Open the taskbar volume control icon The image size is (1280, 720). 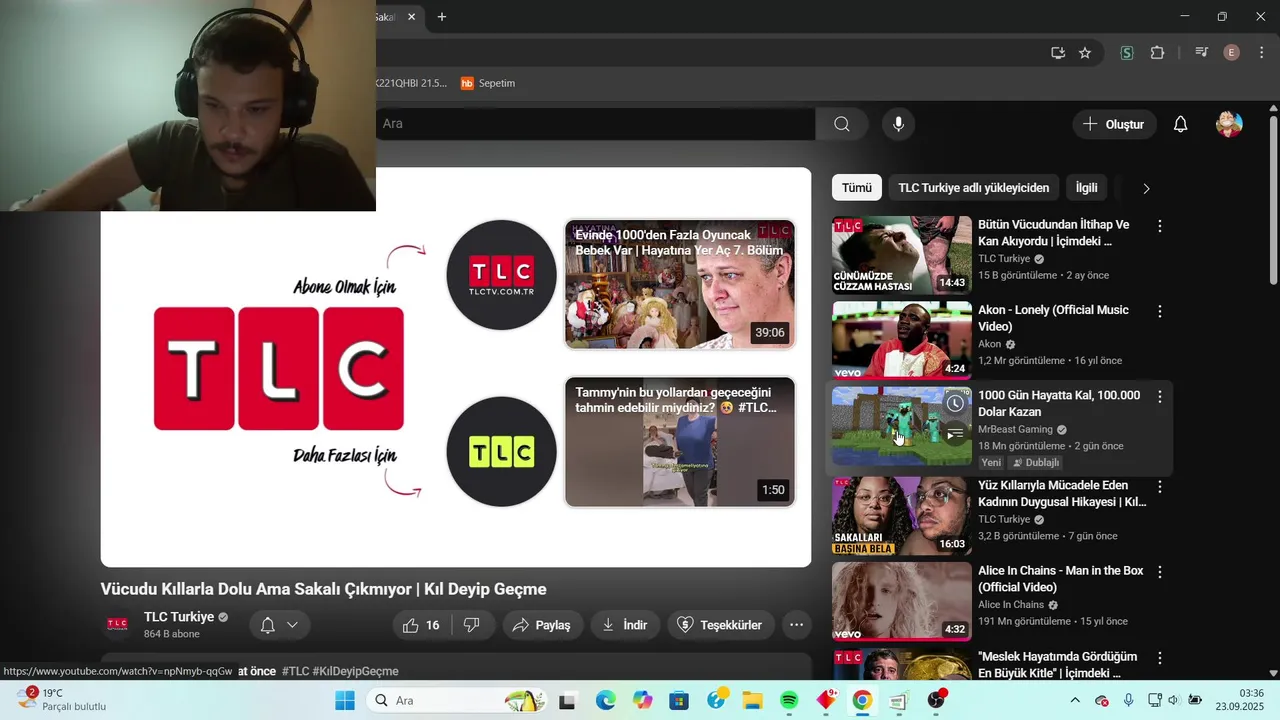(1174, 700)
